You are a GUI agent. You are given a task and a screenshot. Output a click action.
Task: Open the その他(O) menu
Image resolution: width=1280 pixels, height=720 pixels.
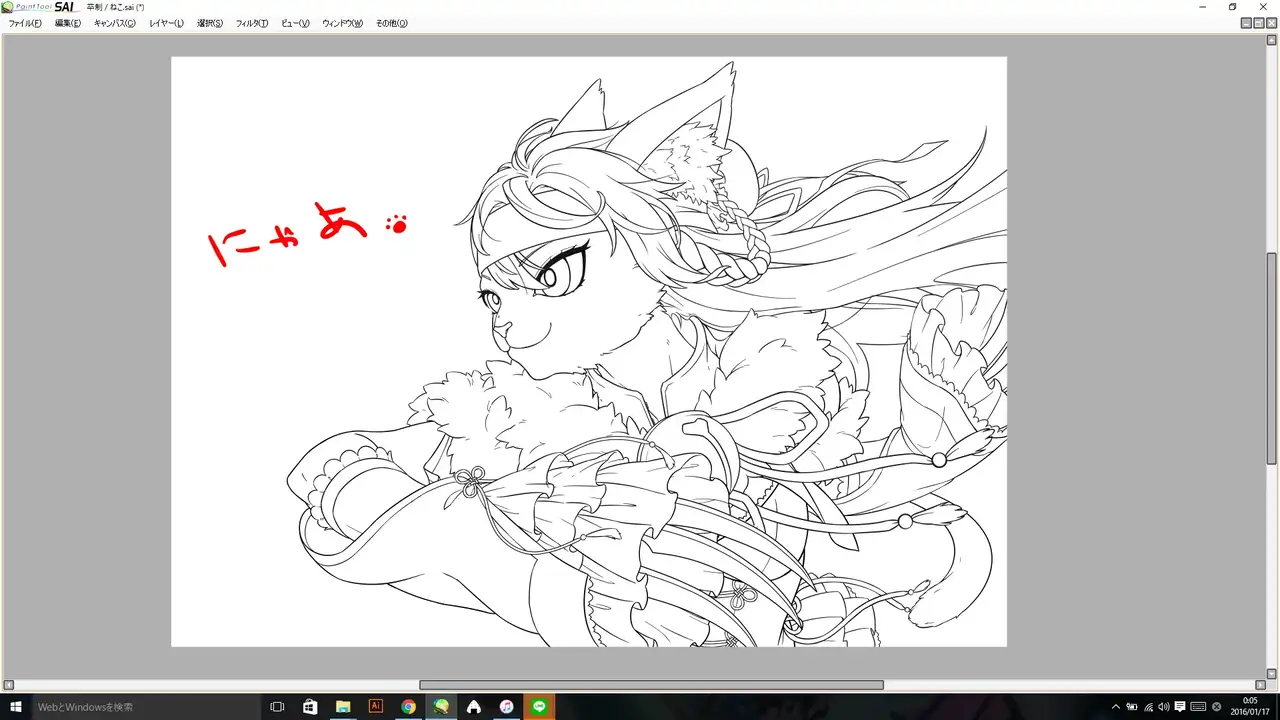point(391,23)
